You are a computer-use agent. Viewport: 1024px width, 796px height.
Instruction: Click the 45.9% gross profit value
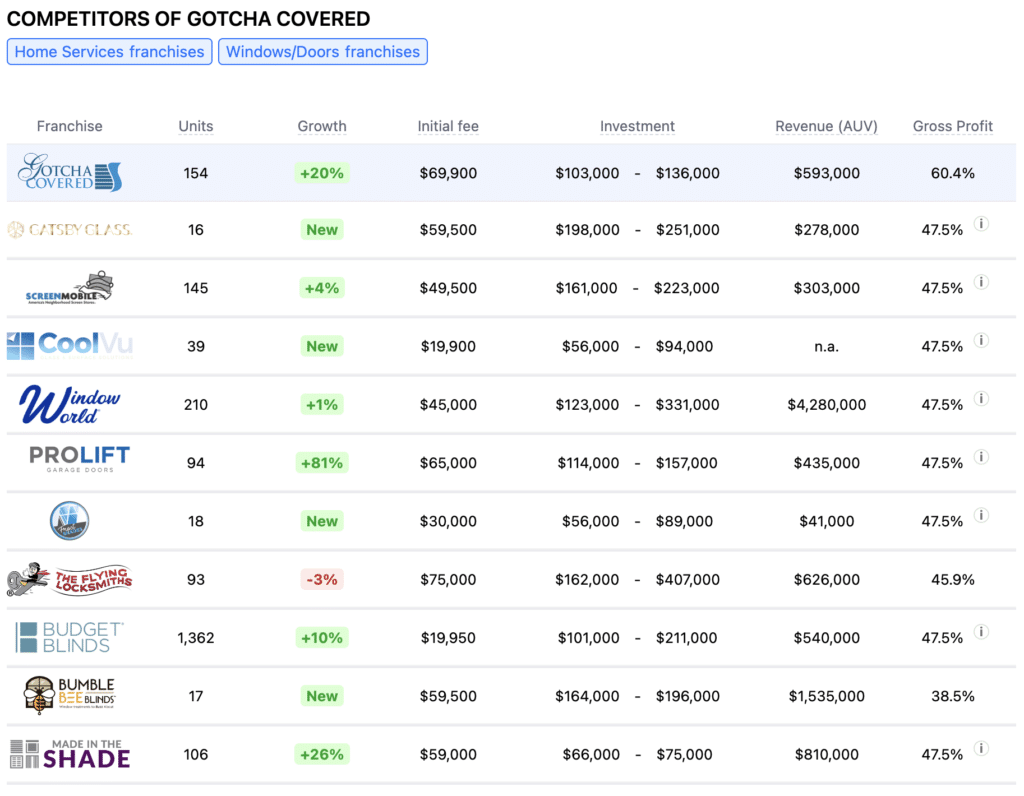point(953,579)
